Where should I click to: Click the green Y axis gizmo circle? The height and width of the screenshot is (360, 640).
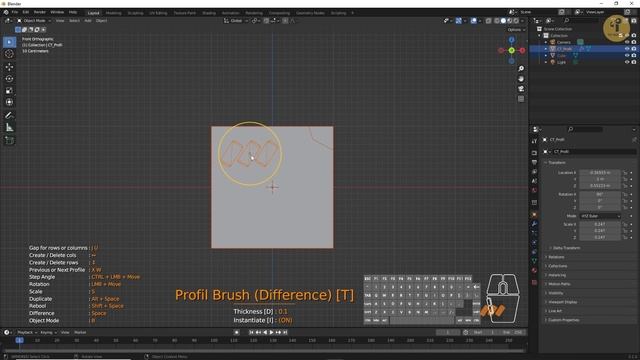tap(511, 50)
